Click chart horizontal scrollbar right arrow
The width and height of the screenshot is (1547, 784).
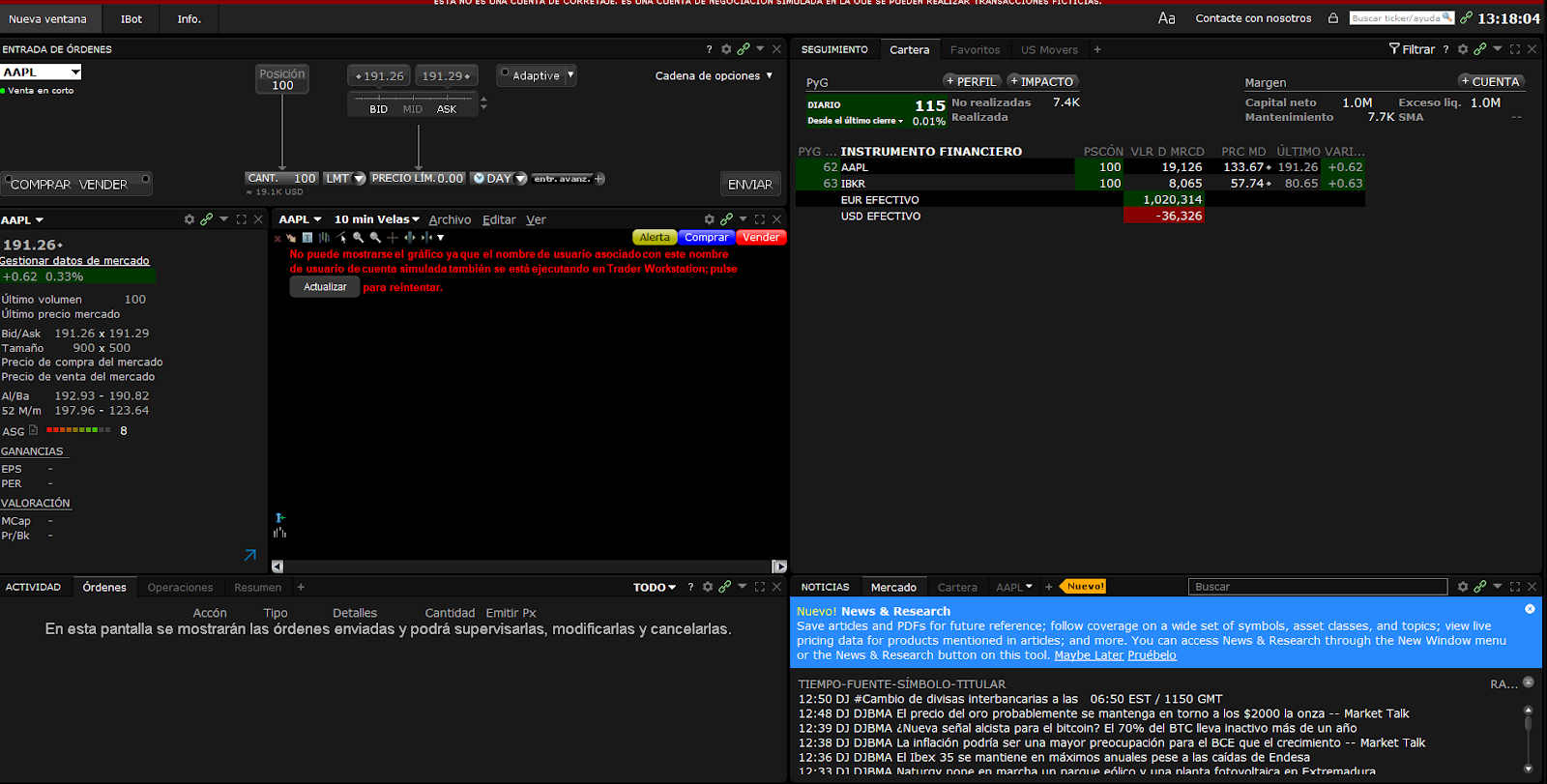[779, 566]
